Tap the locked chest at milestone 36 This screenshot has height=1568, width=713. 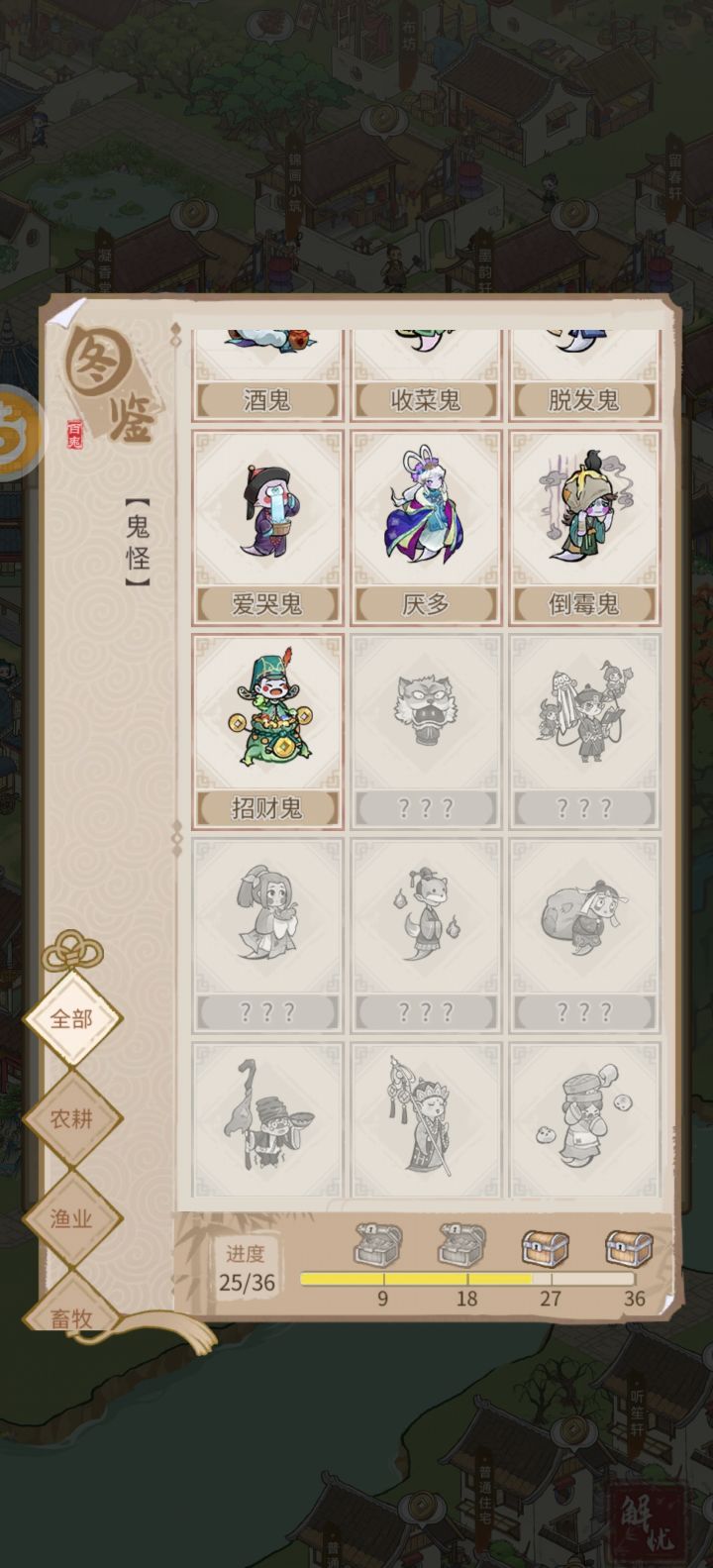pos(630,1246)
